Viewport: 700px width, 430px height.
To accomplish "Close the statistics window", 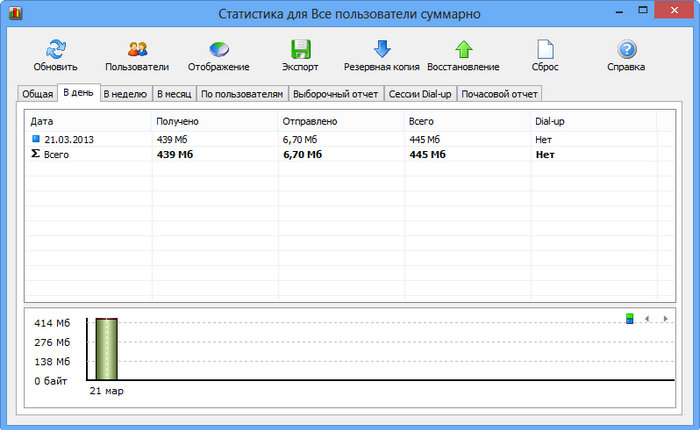I will point(674,10).
